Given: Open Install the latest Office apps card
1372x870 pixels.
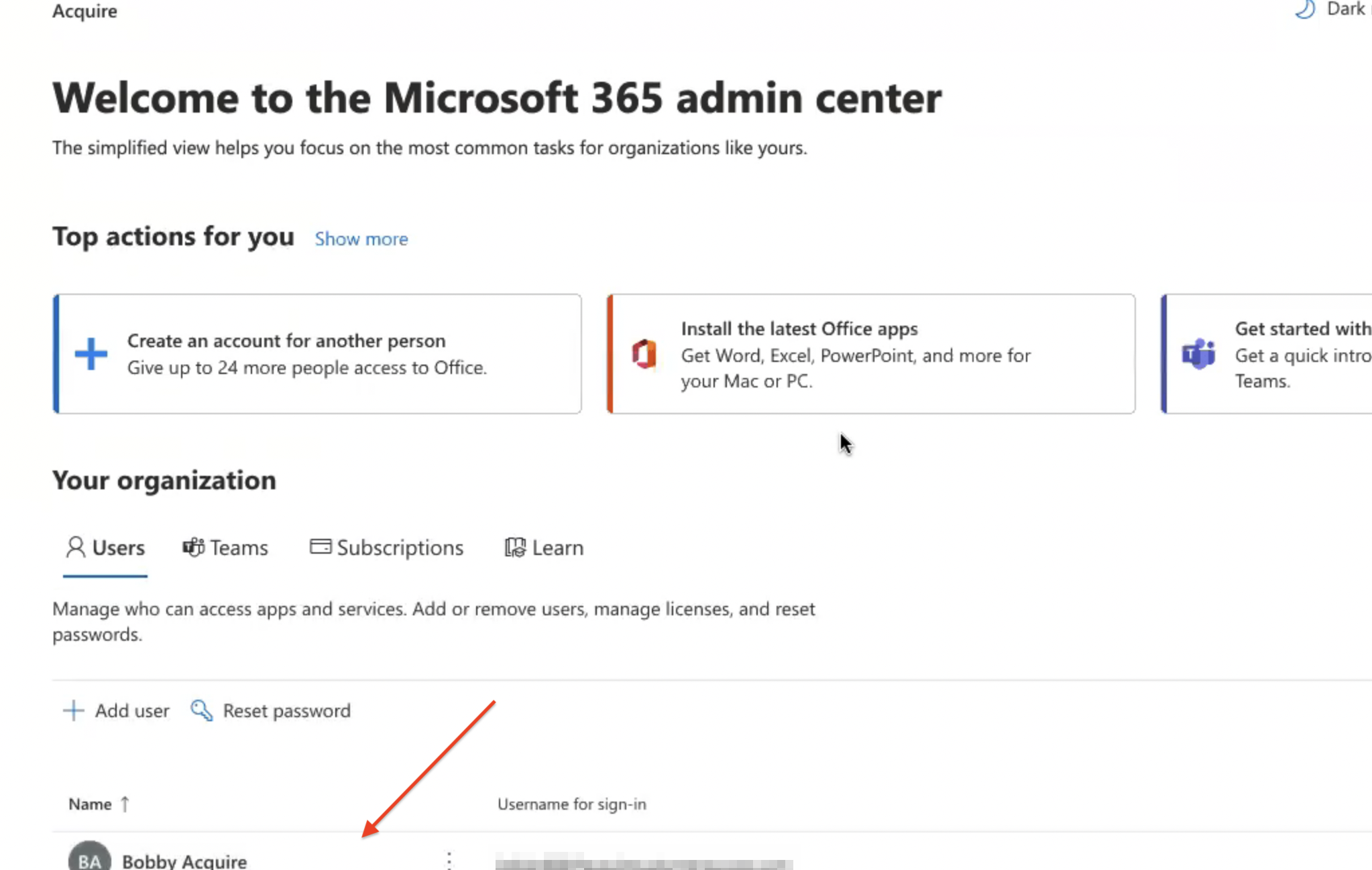Looking at the screenshot, I should [x=871, y=354].
